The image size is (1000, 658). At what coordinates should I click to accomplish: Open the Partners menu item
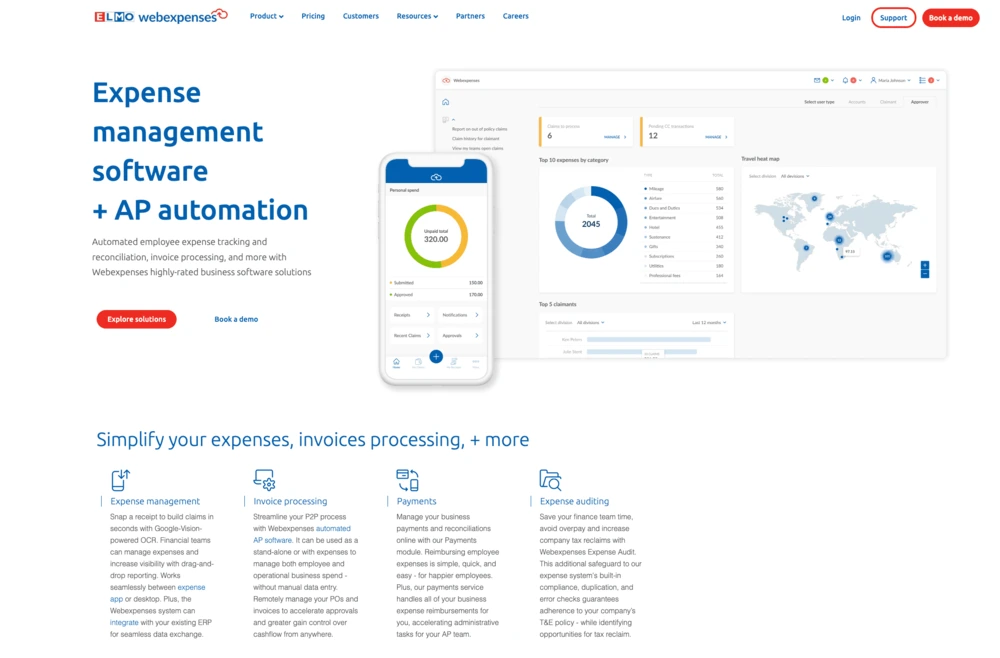471,16
